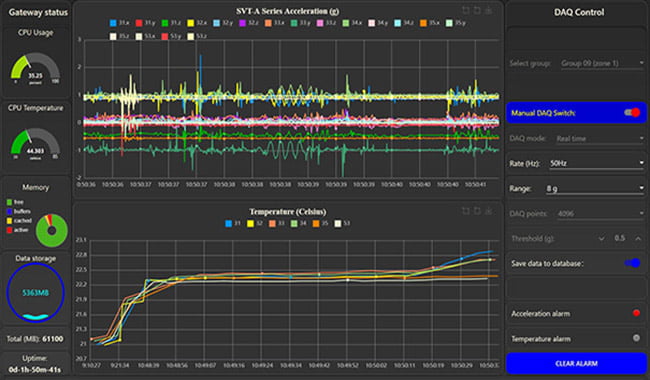Click the zoom icon on the Acceleration chart
Viewport: 650px width, 380px height.
coord(466,10)
